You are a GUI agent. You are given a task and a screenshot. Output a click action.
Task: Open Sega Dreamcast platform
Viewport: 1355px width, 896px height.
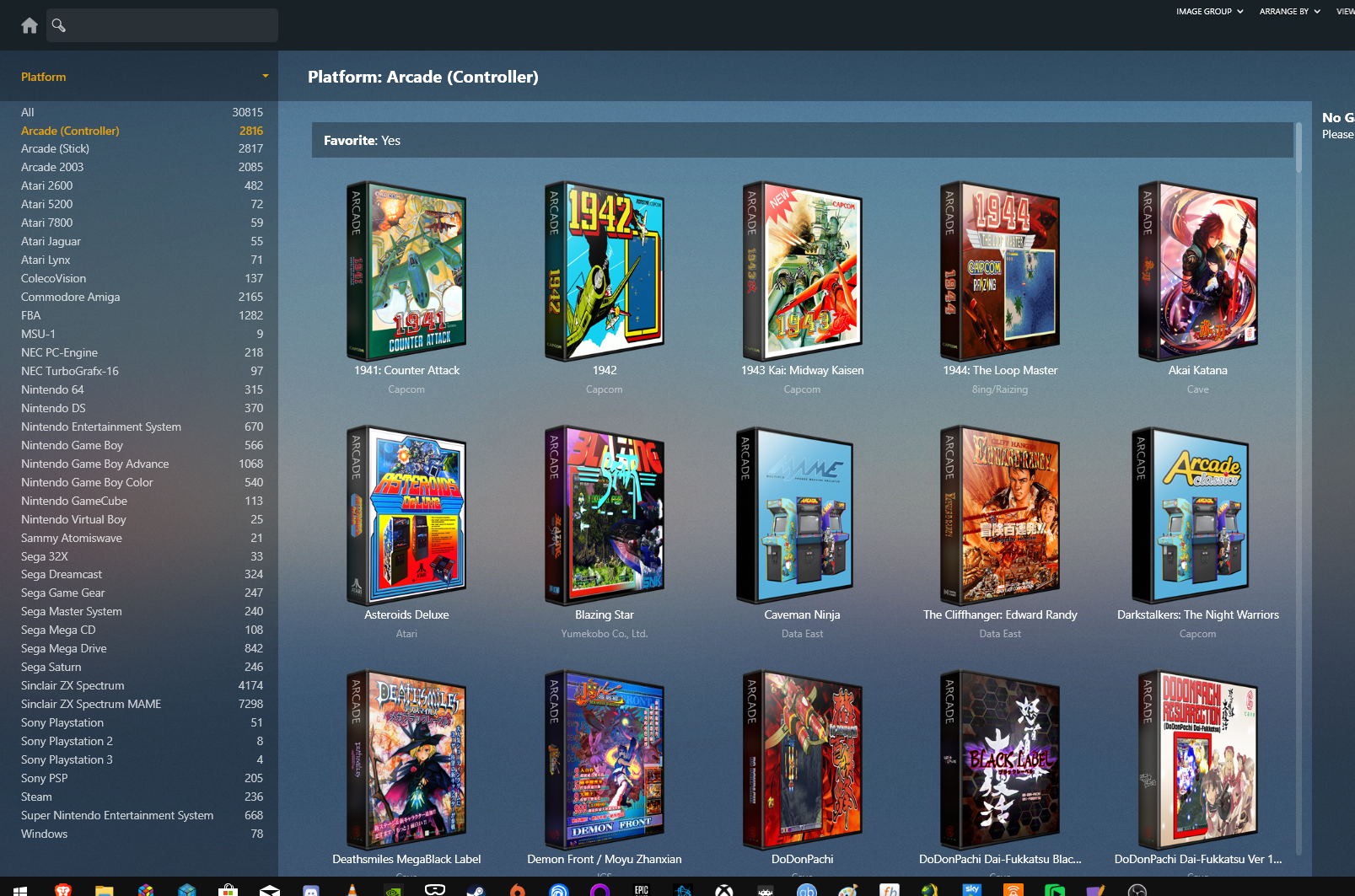(x=142, y=574)
